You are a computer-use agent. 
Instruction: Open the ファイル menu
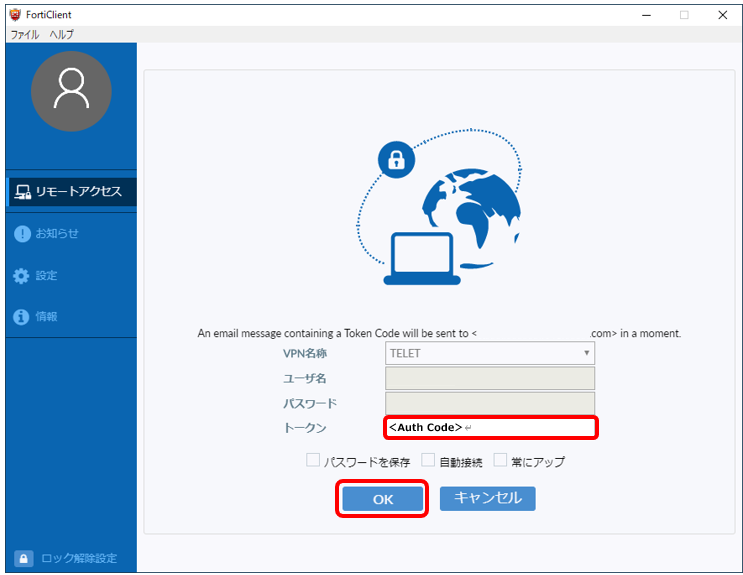[25, 35]
